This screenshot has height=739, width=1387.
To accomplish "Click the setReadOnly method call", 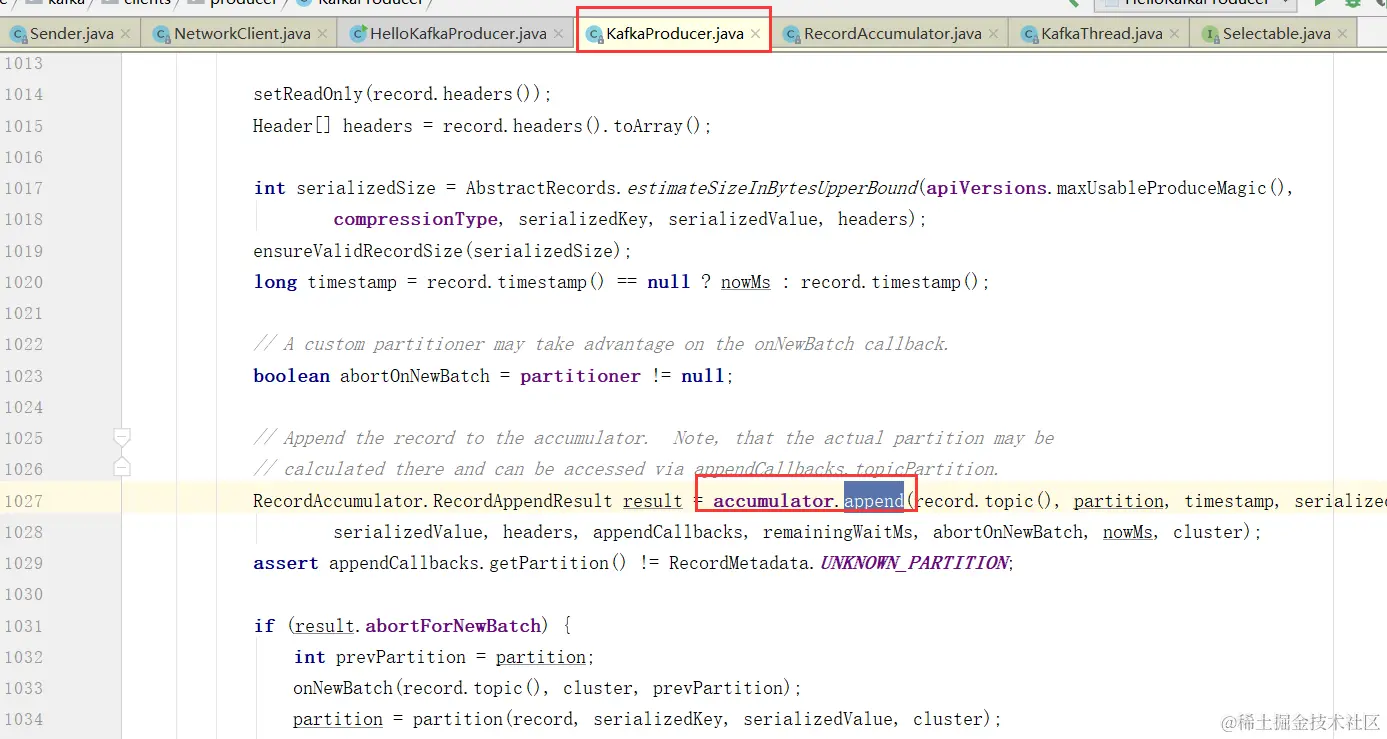I will click(308, 94).
